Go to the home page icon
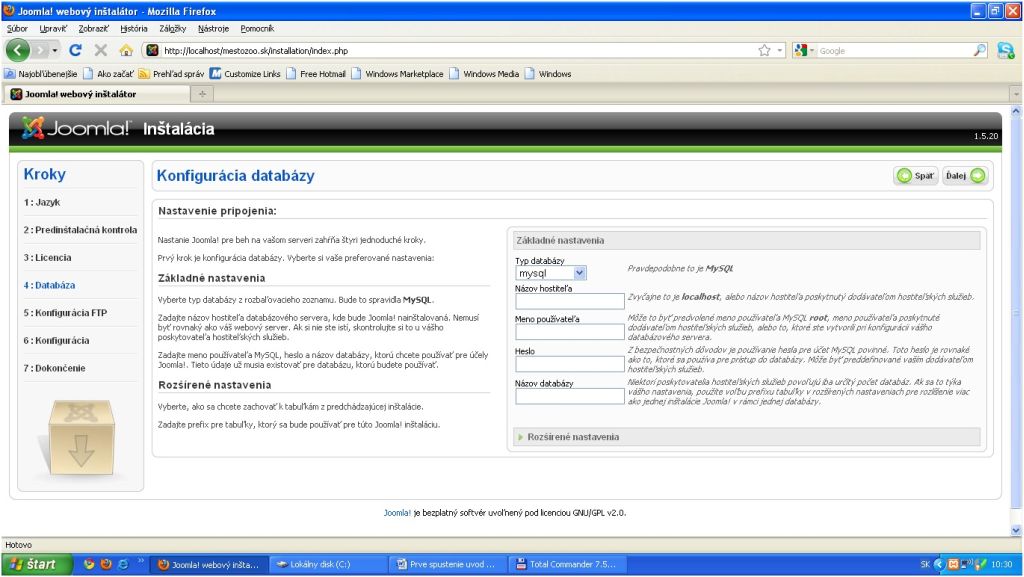The height and width of the screenshot is (577, 1024). (126, 50)
